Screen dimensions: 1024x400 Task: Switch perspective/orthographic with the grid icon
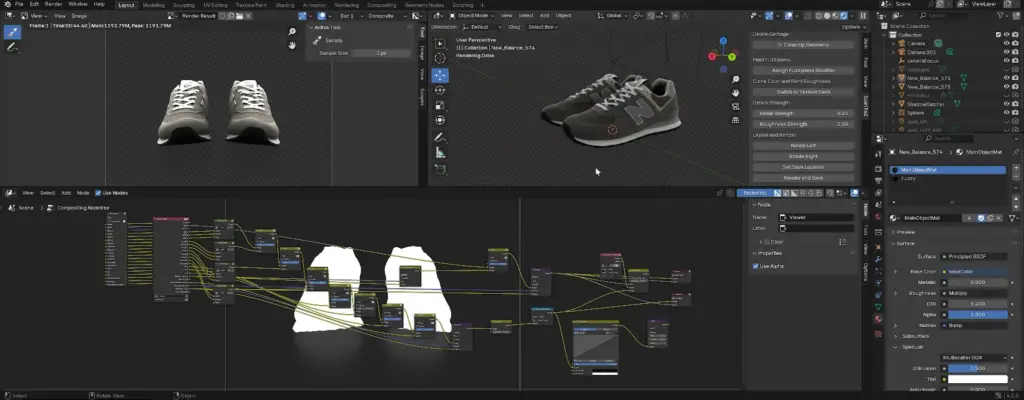tap(735, 120)
